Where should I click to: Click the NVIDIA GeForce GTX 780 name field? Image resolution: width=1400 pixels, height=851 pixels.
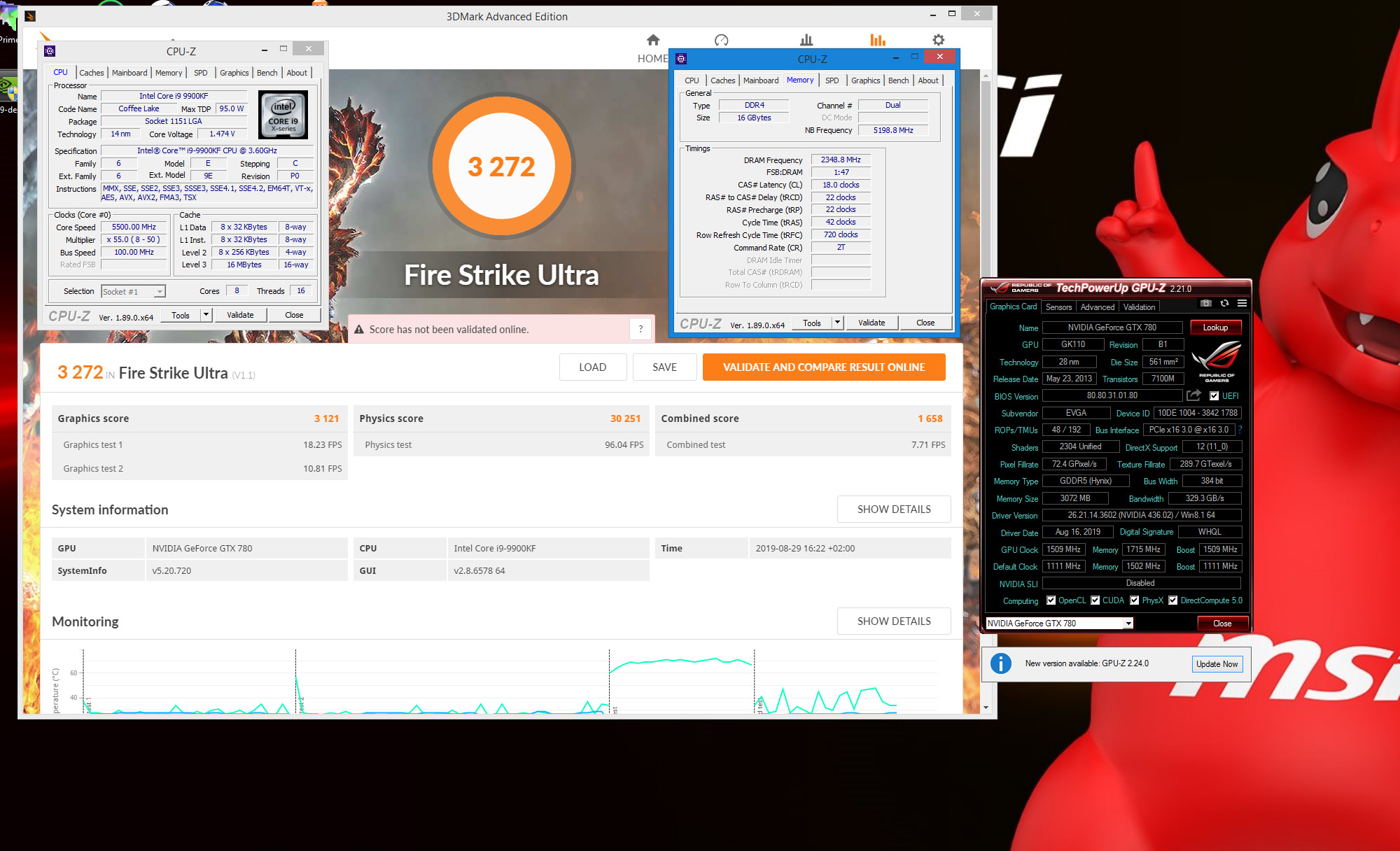(1112, 328)
